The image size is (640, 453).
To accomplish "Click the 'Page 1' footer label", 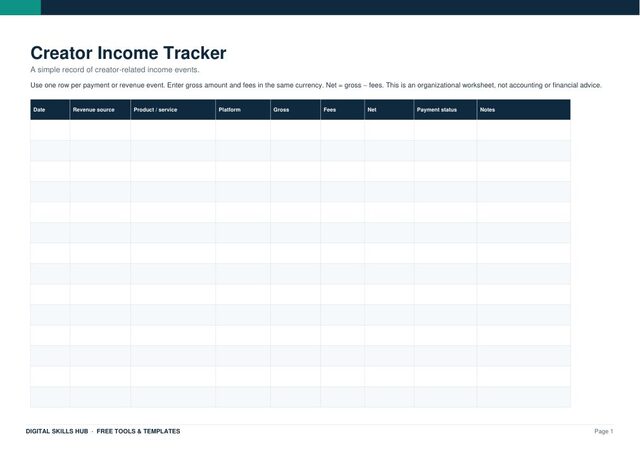I will tap(604, 431).
